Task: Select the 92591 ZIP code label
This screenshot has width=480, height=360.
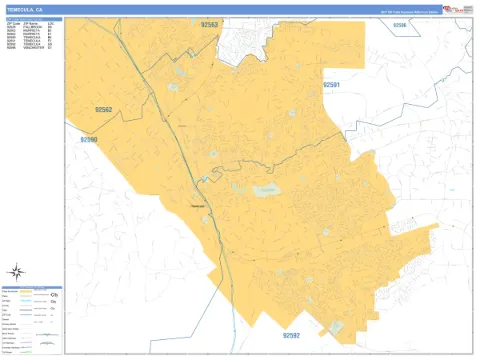Action: pyautogui.click(x=331, y=85)
